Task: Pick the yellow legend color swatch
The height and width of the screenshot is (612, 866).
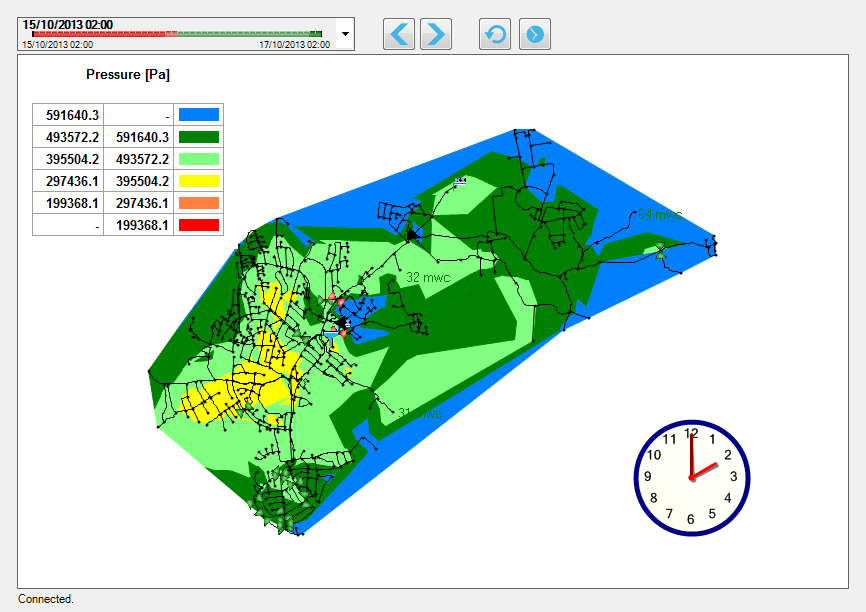Action: pyautogui.click(x=198, y=181)
